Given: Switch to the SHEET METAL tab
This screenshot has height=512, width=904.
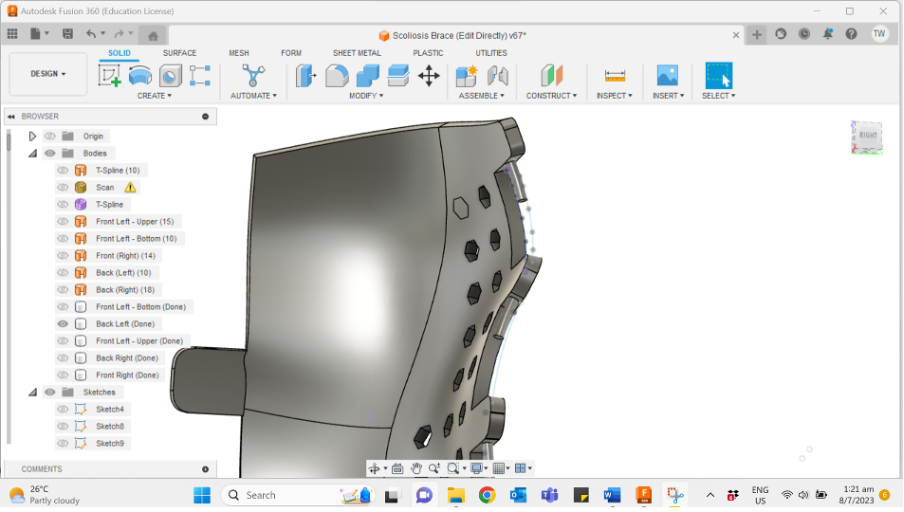Looking at the screenshot, I should [x=357, y=53].
